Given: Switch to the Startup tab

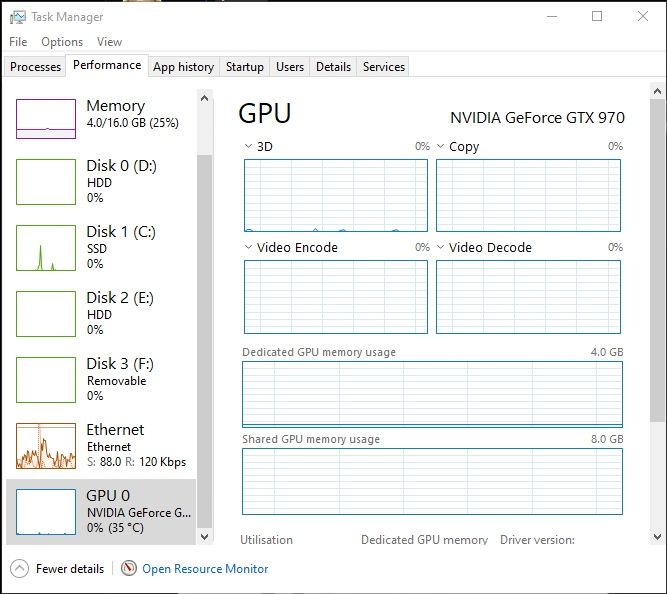Looking at the screenshot, I should coord(244,67).
